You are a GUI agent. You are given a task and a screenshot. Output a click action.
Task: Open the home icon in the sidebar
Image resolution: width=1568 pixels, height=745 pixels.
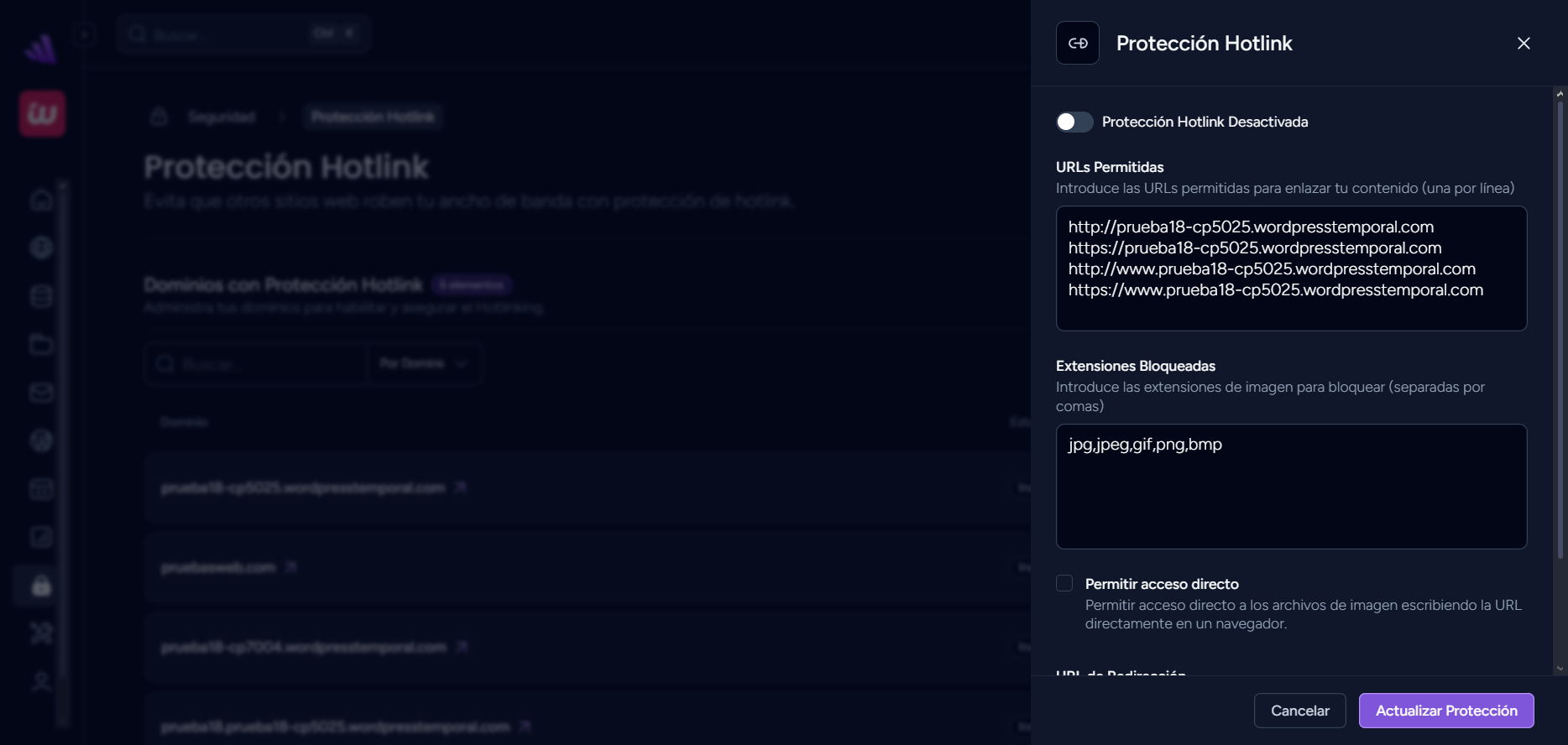coord(41,200)
